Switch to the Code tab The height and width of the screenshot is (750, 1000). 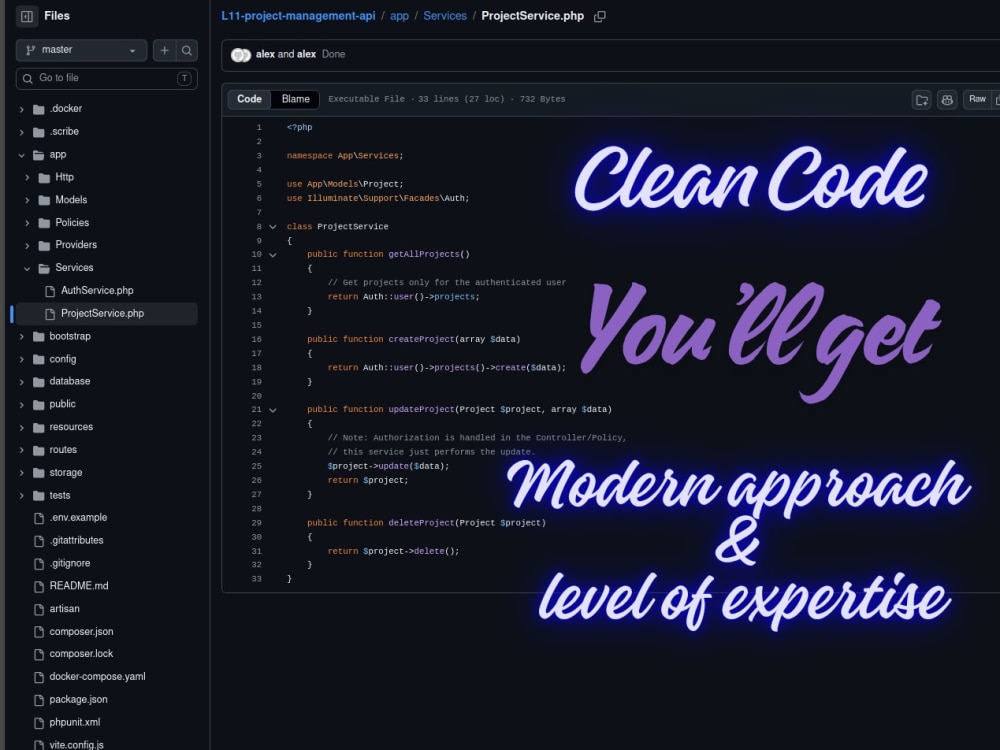(x=249, y=99)
